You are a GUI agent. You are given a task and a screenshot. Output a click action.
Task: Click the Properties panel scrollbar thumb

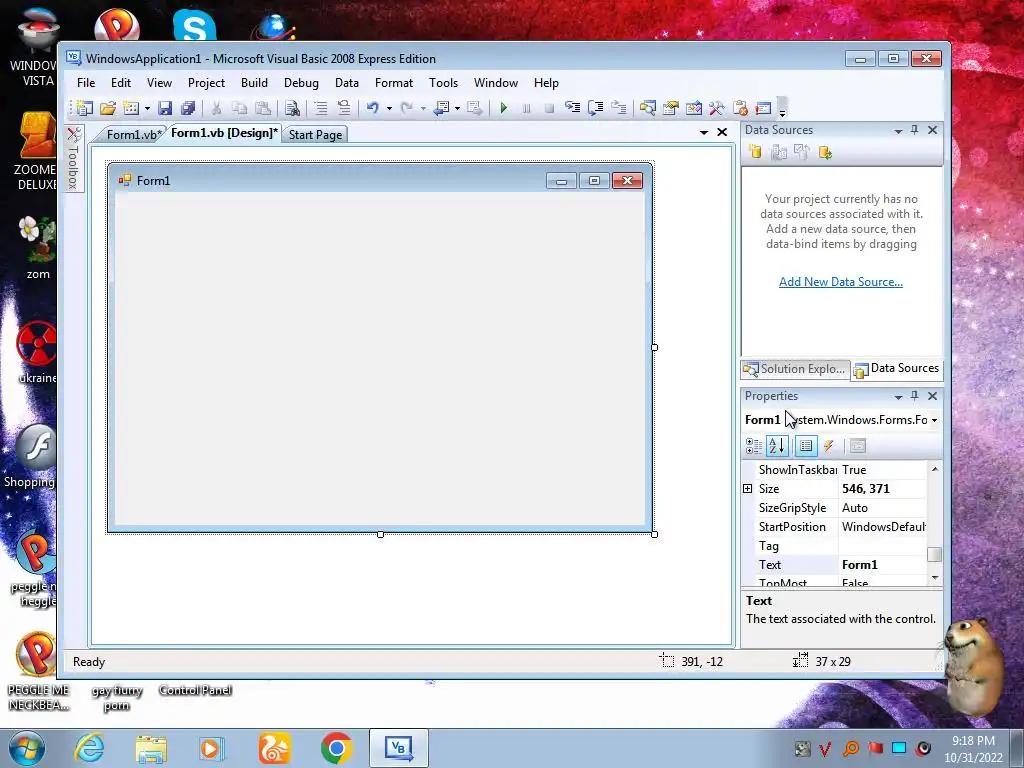click(x=935, y=554)
